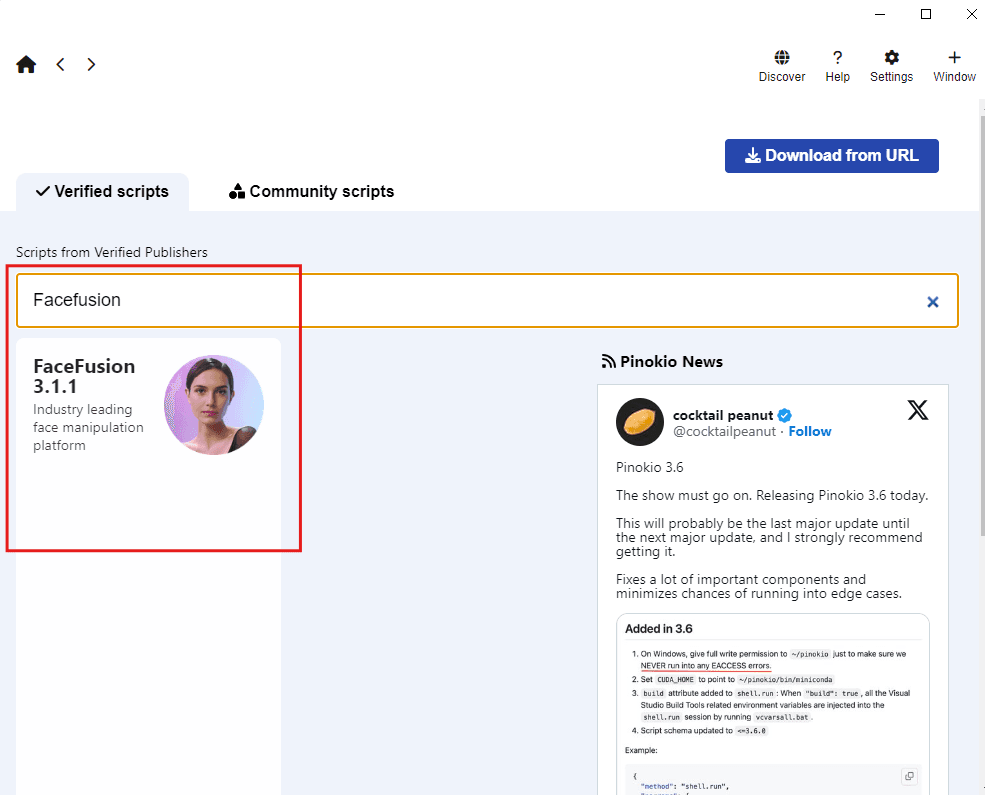The image size is (985, 795).
Task: Open the Discover globe icon
Action: coord(782,58)
